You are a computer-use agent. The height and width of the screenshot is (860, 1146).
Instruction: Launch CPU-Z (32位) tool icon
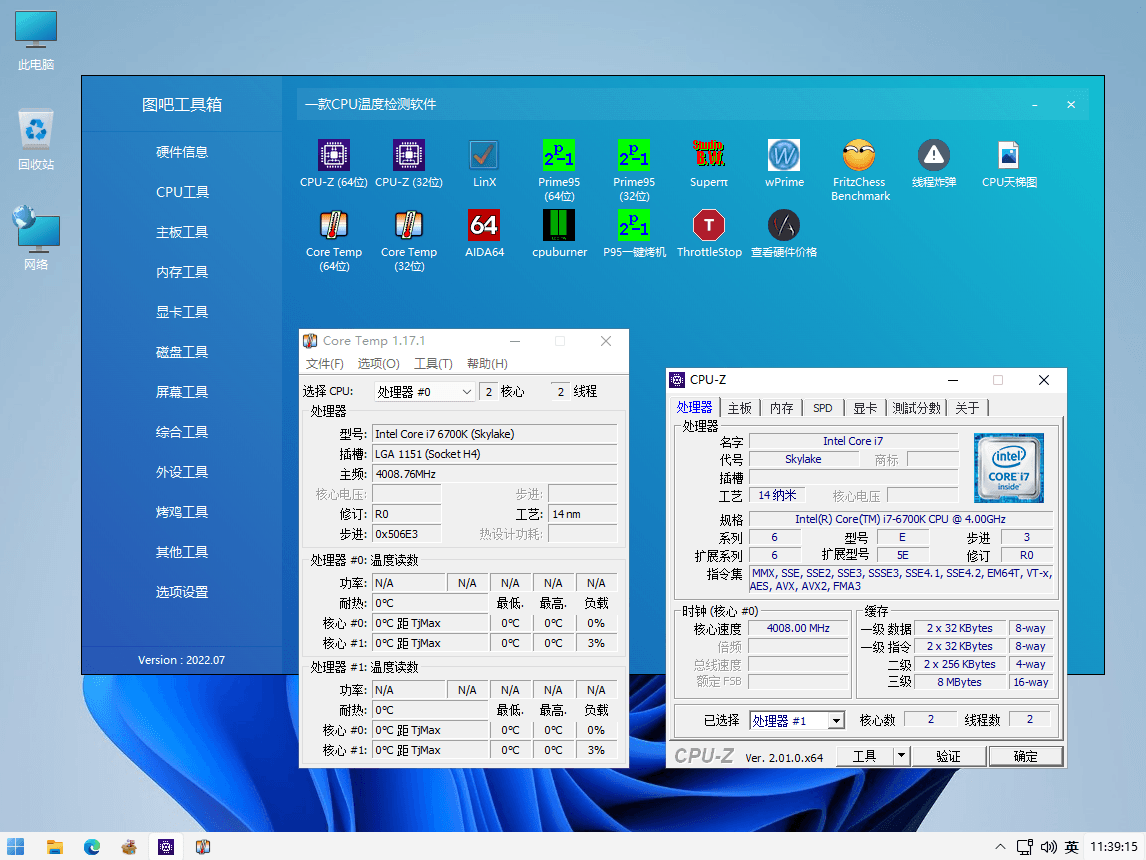tap(409, 155)
